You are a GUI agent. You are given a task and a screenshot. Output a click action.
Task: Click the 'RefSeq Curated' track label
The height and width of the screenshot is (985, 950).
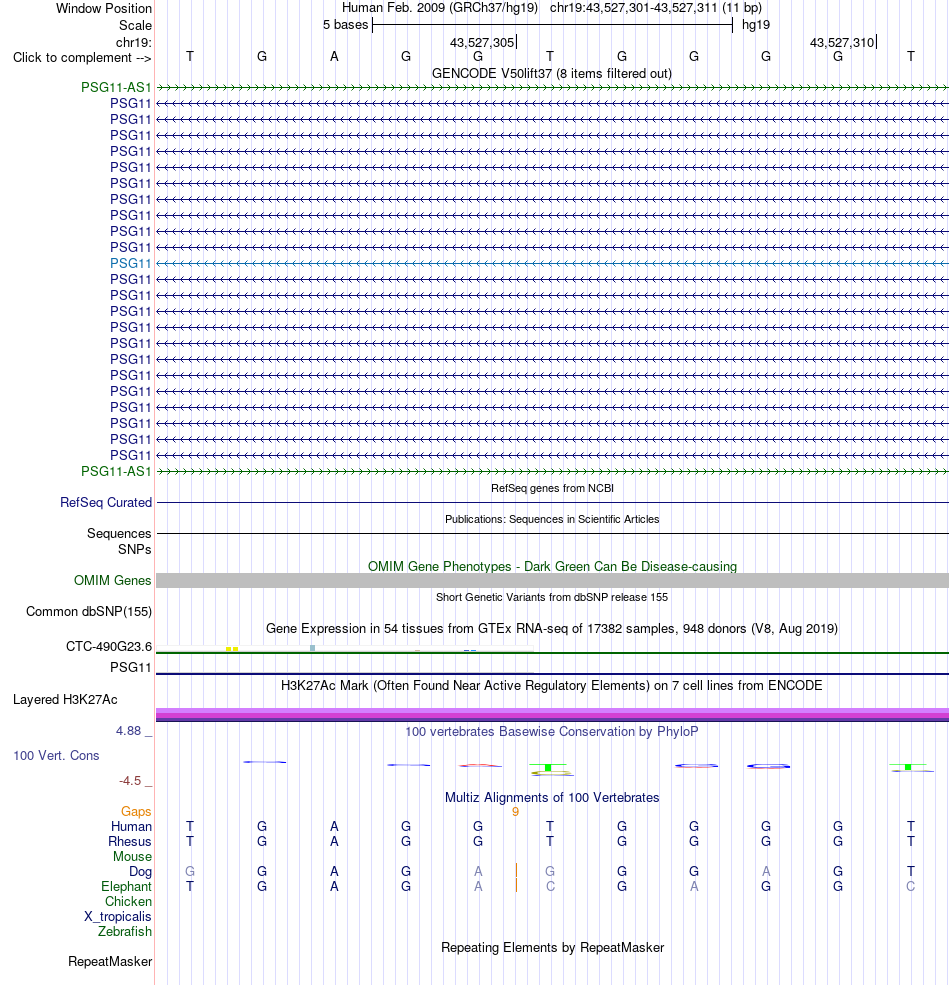(x=106, y=503)
